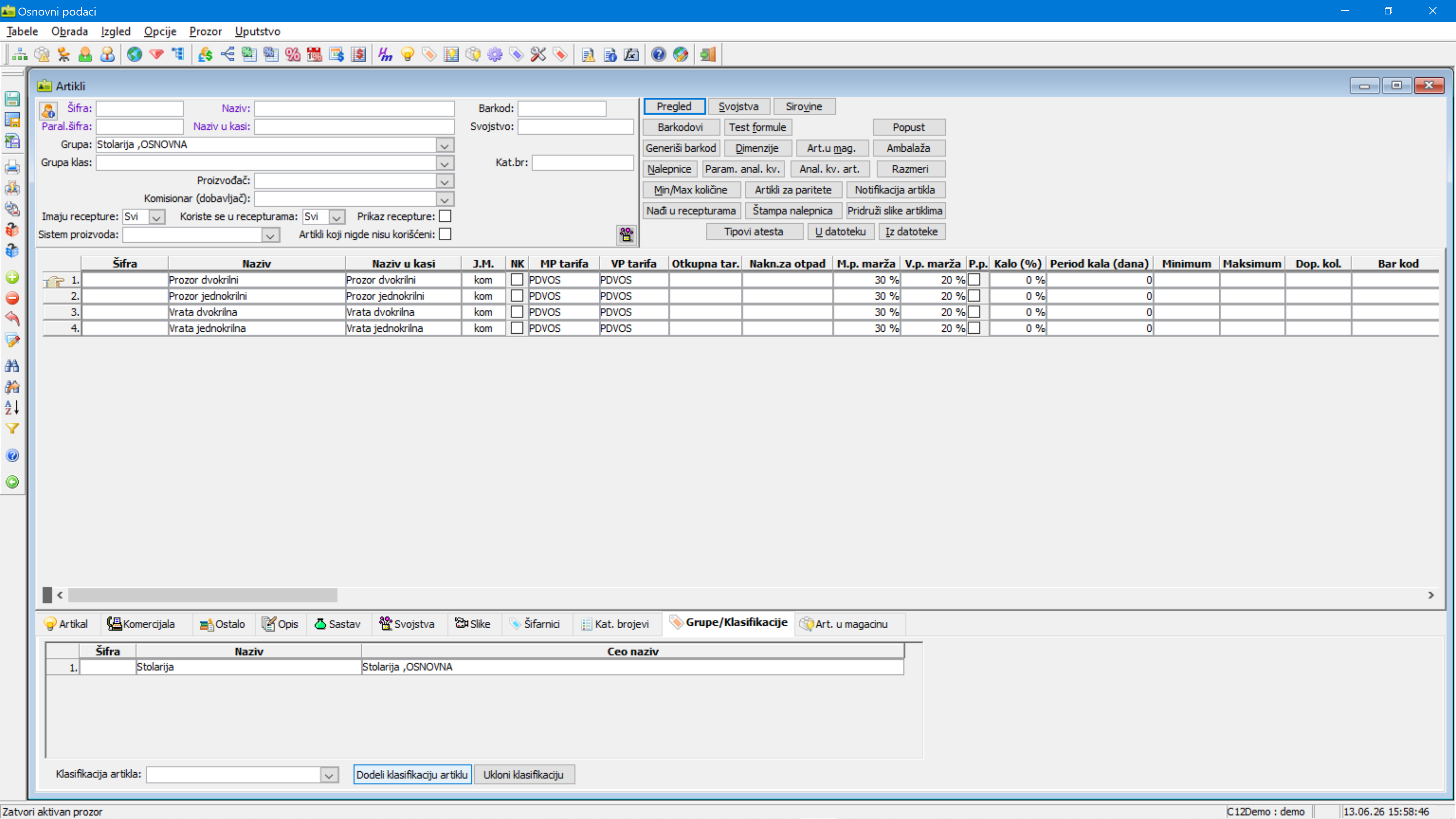Click Dodeli klasifikaciju artiklu button

[x=412, y=774]
